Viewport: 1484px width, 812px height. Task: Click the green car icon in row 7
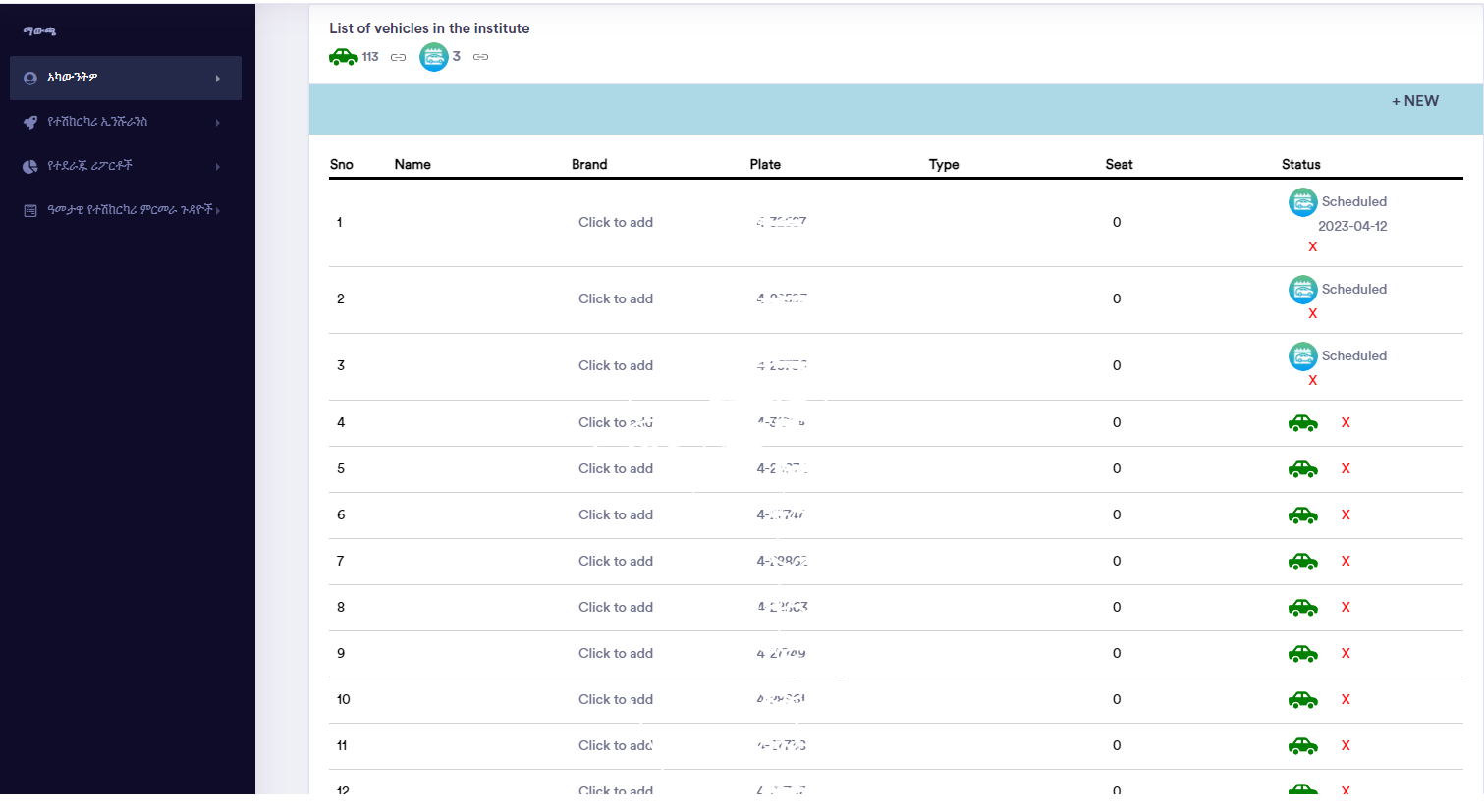click(1302, 562)
